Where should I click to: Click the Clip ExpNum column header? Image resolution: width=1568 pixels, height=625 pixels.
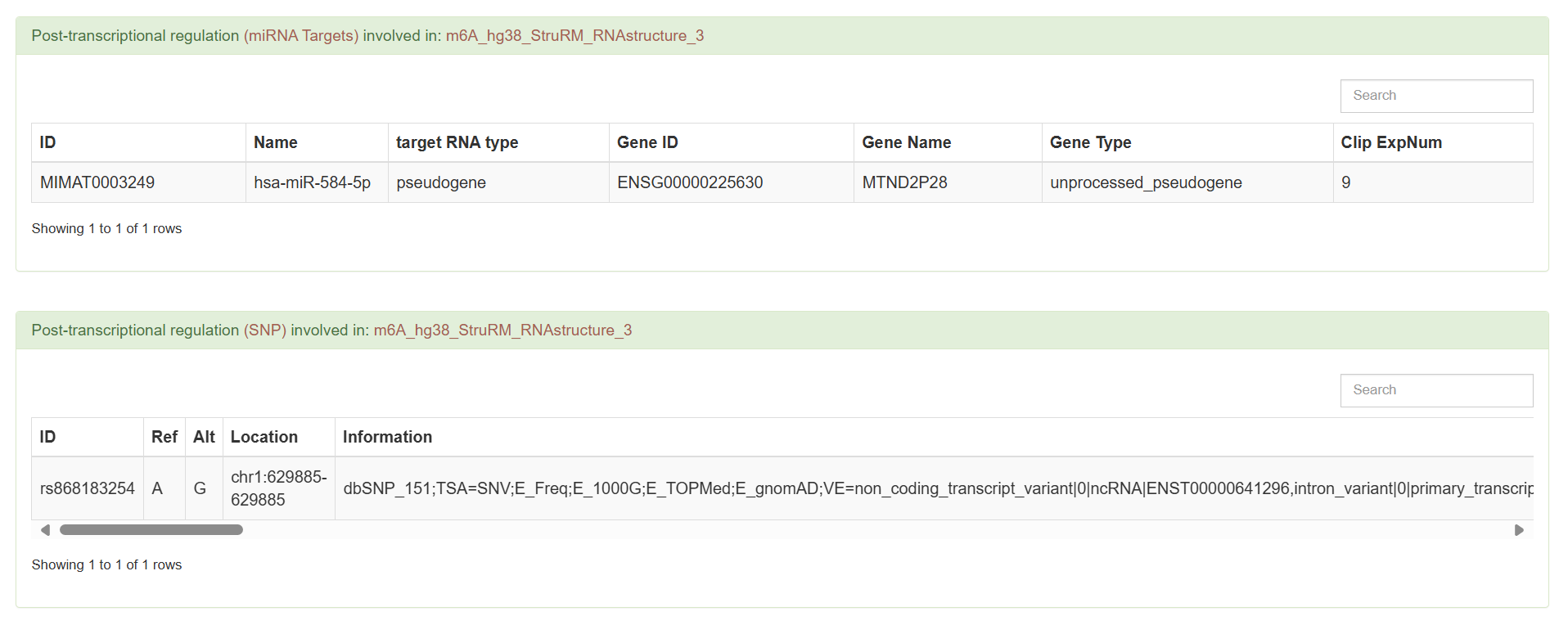click(x=1390, y=142)
